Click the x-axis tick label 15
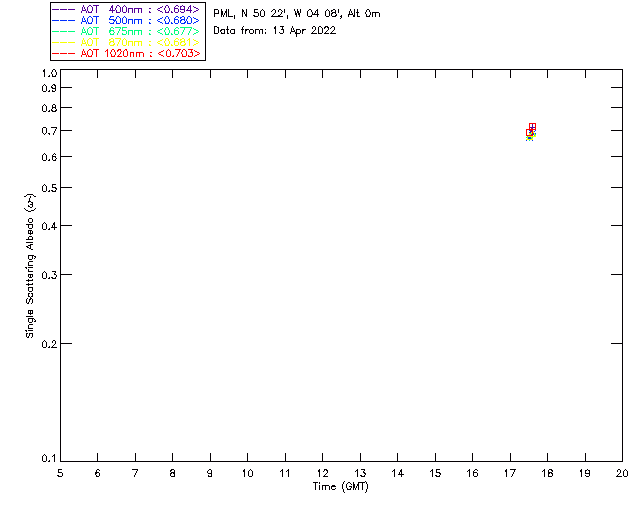Image resolution: width=640 pixels, height=512 pixels. point(435,473)
